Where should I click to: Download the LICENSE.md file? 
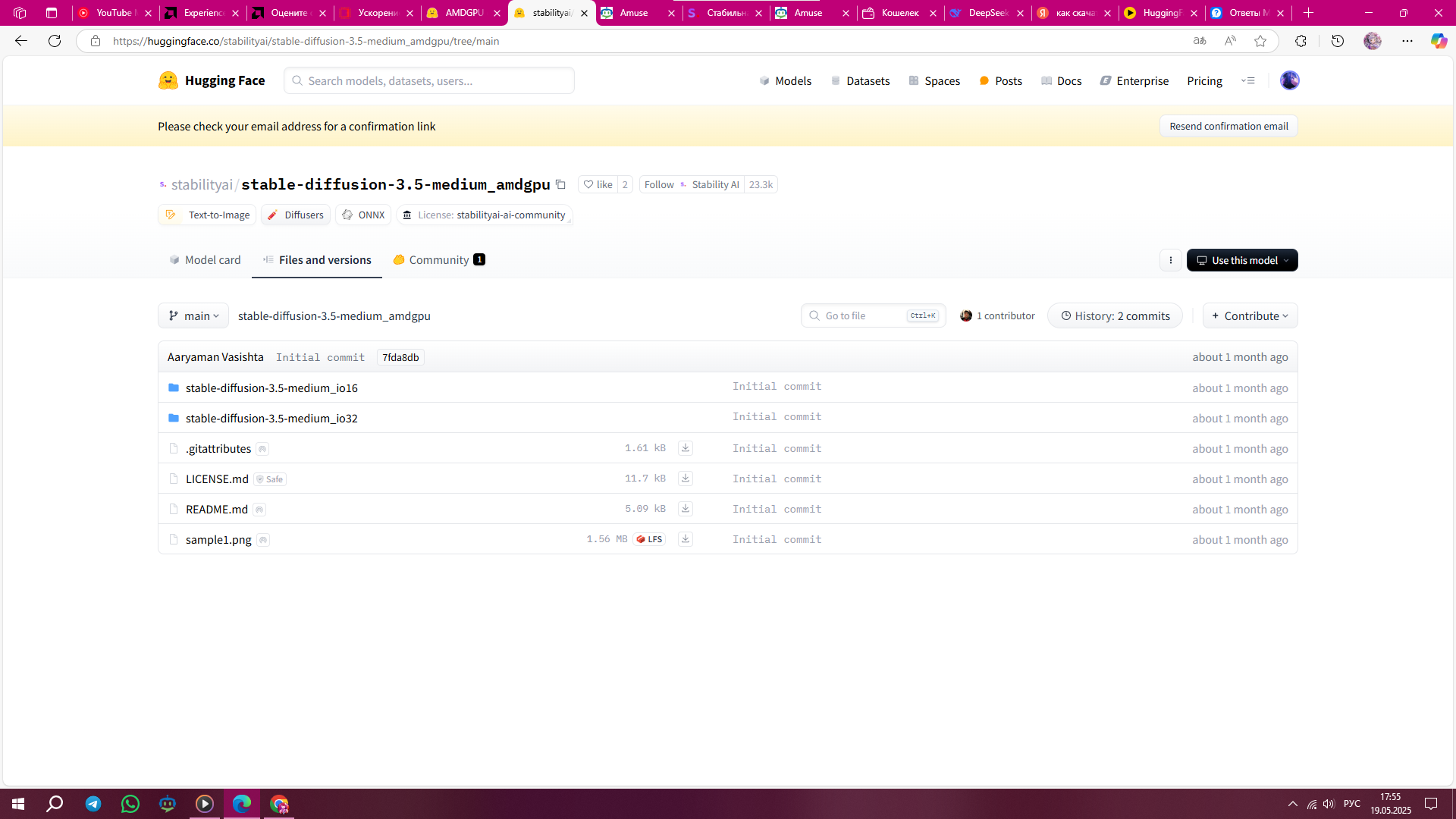coord(685,479)
